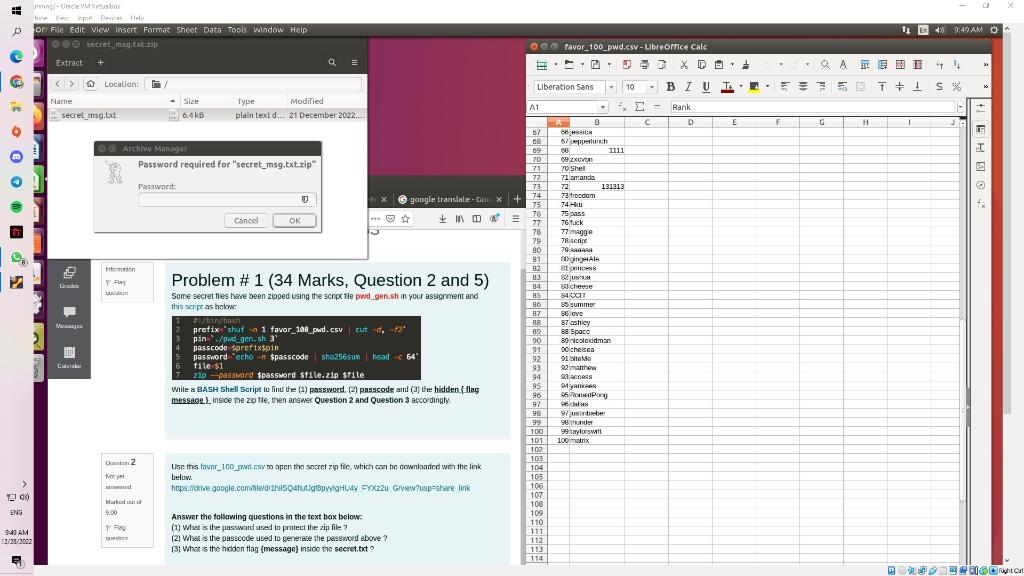
Task: Open the Open-file dropdown arrow in Calc
Action: (583, 65)
